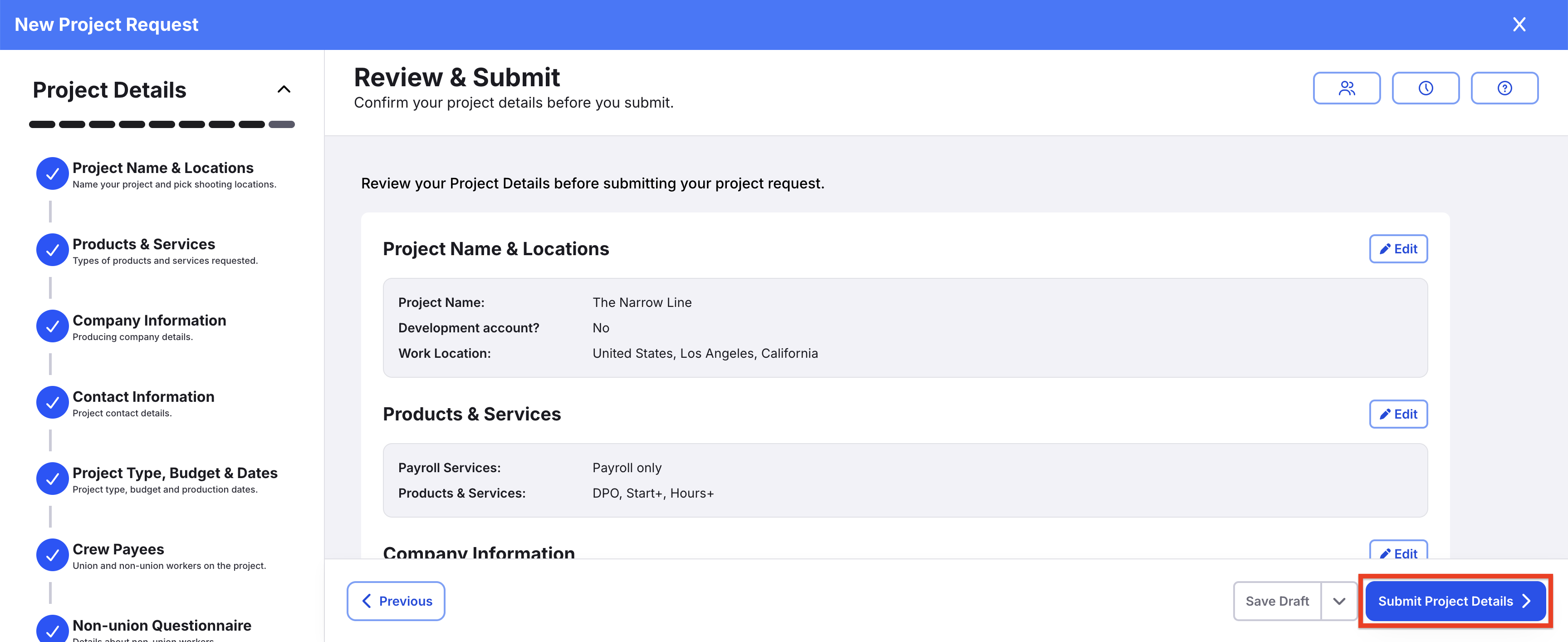Click the first progress bar segment

click(42, 124)
